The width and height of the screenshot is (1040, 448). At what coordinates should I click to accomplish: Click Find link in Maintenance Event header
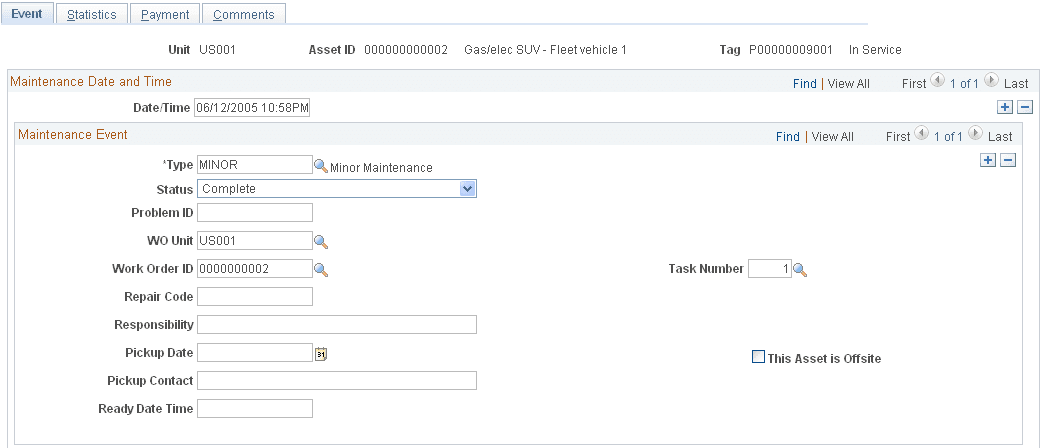(x=787, y=136)
